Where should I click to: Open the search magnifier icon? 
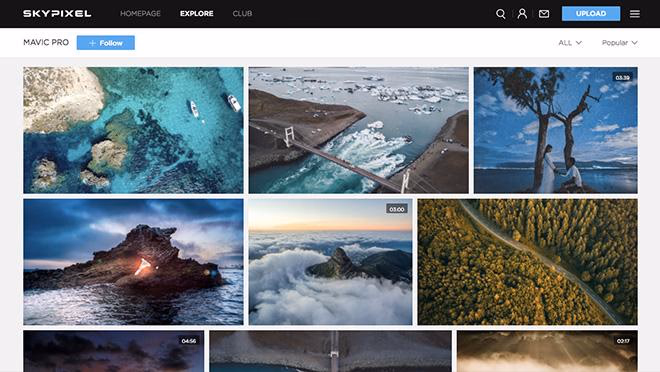coord(500,14)
